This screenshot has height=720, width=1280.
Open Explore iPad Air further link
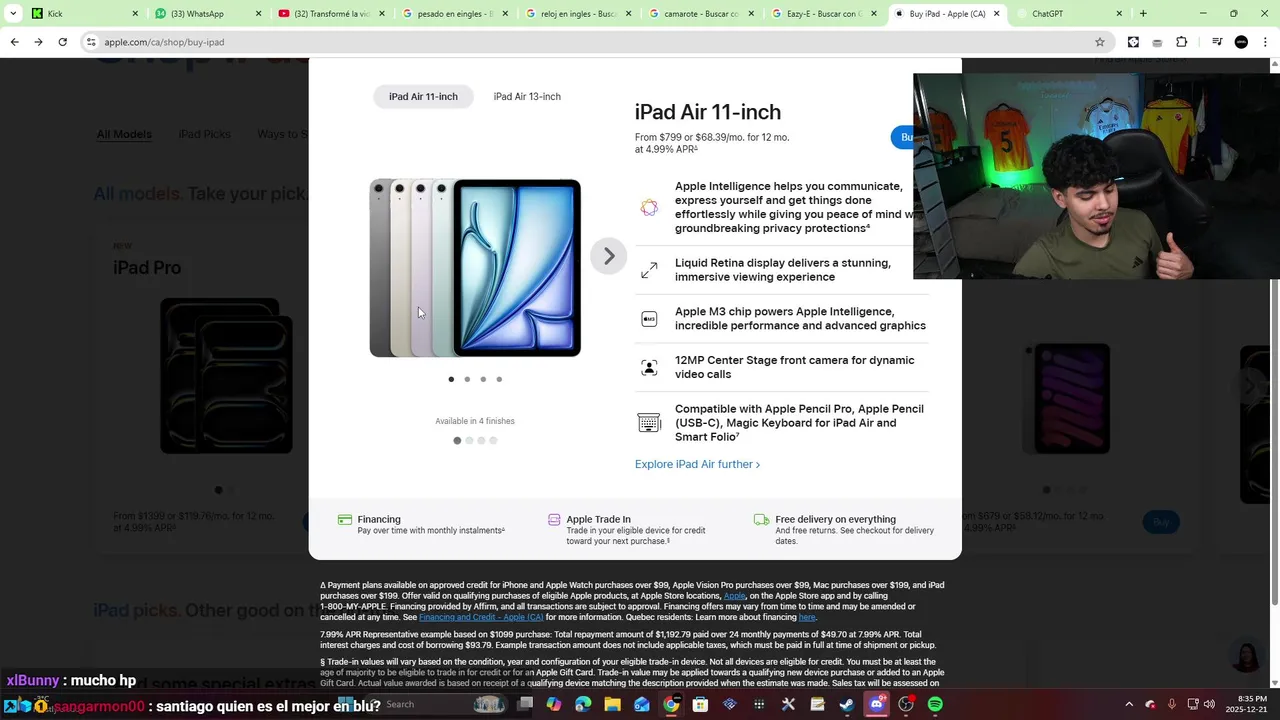pos(697,464)
